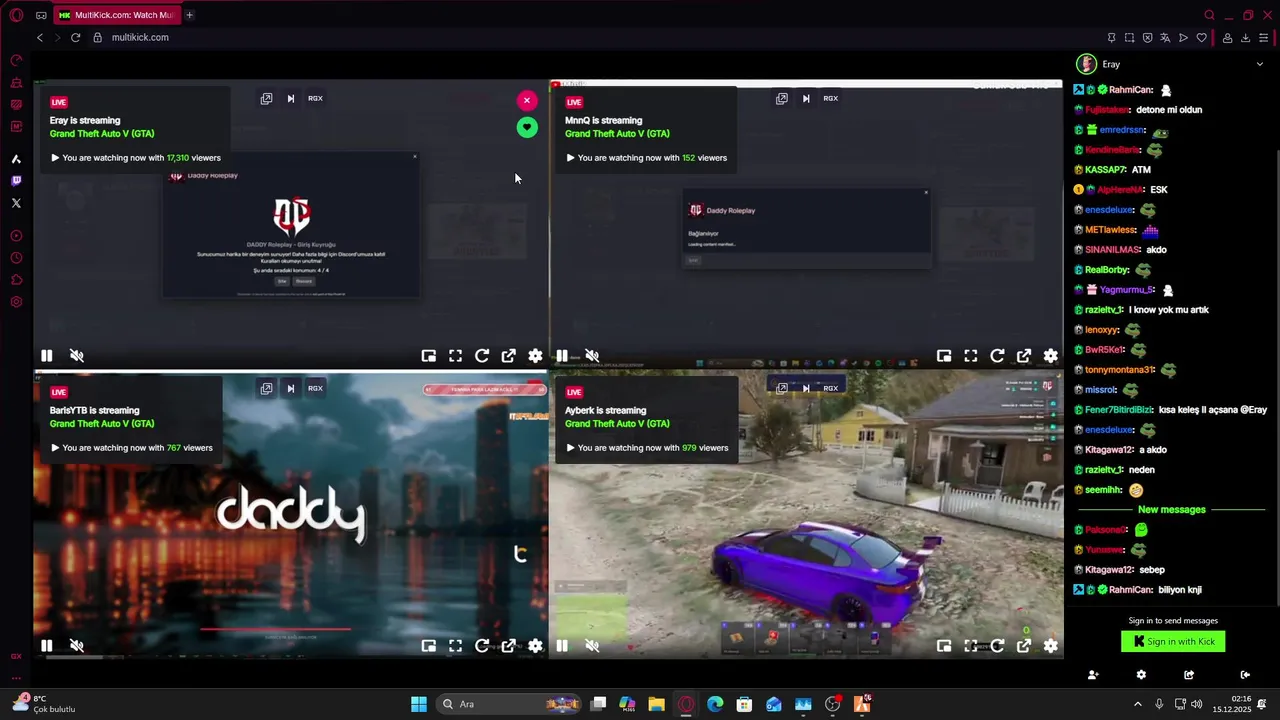The width and height of the screenshot is (1280, 720).
Task: Reload the BarisYTB stream player
Action: (482, 645)
